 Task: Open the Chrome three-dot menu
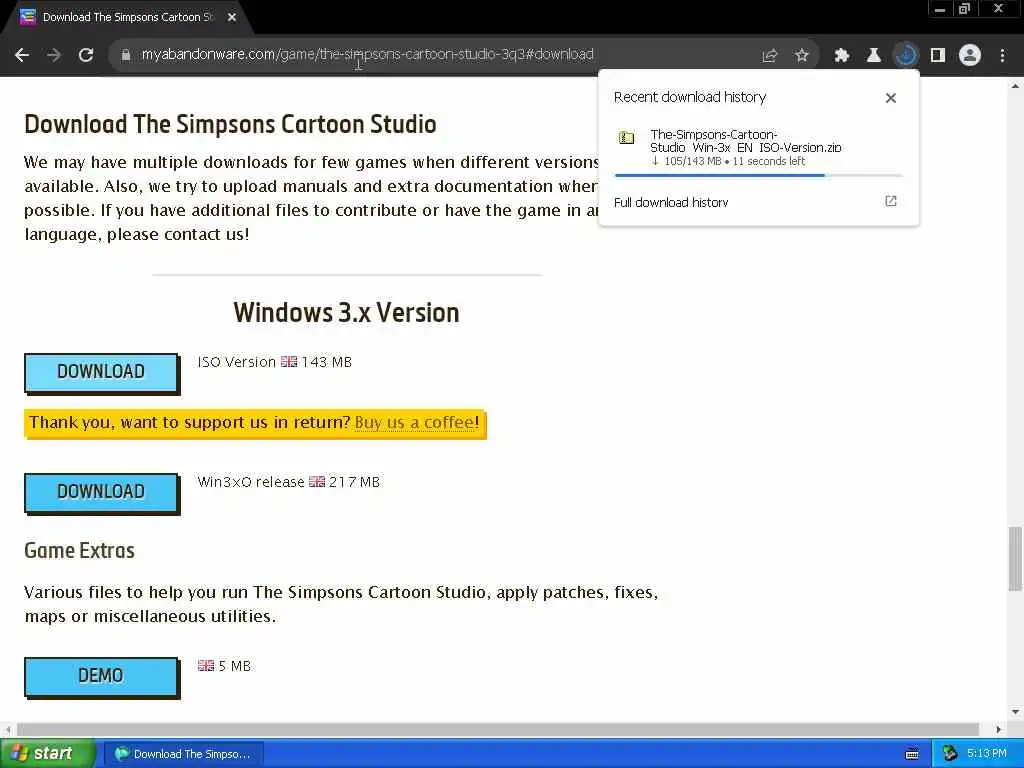[1002, 56]
